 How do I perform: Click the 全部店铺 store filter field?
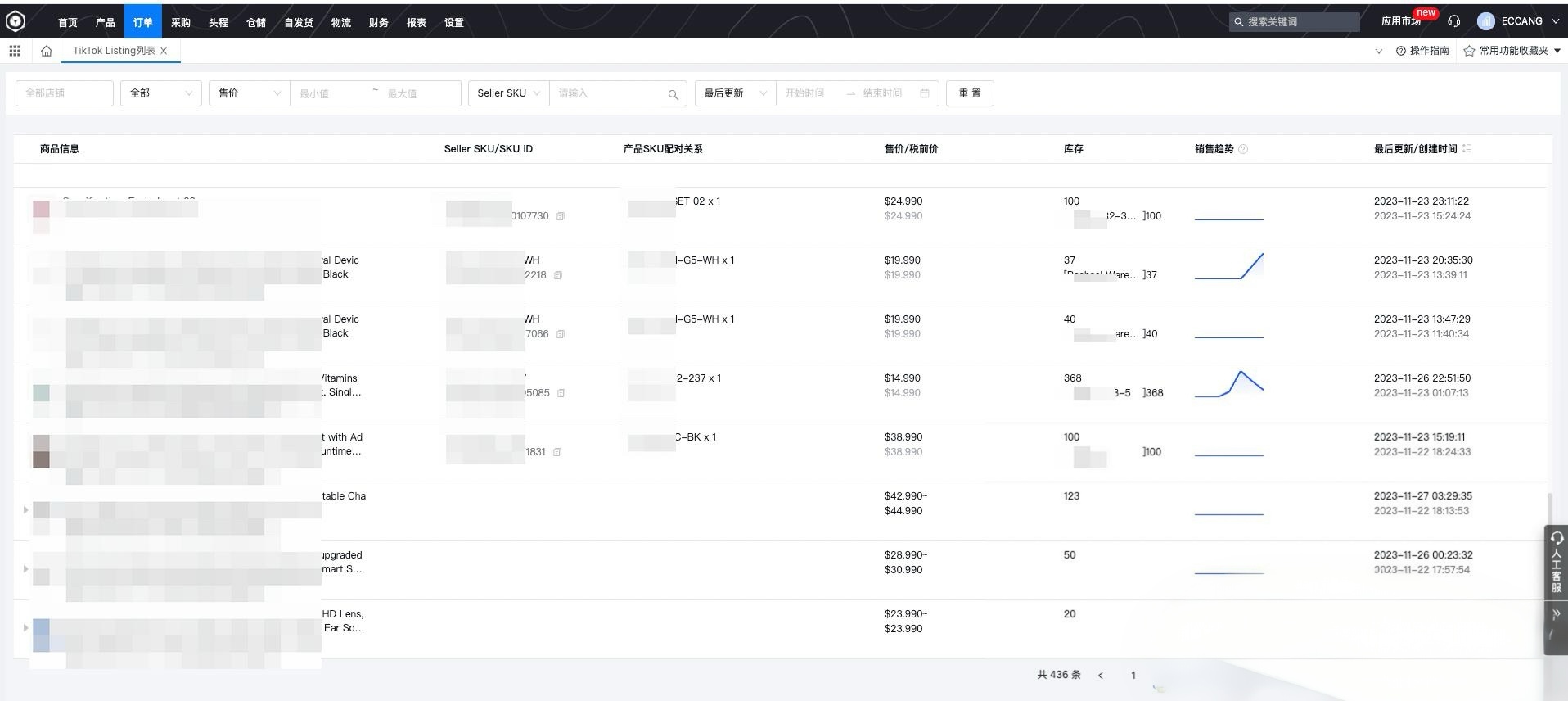tap(65, 93)
